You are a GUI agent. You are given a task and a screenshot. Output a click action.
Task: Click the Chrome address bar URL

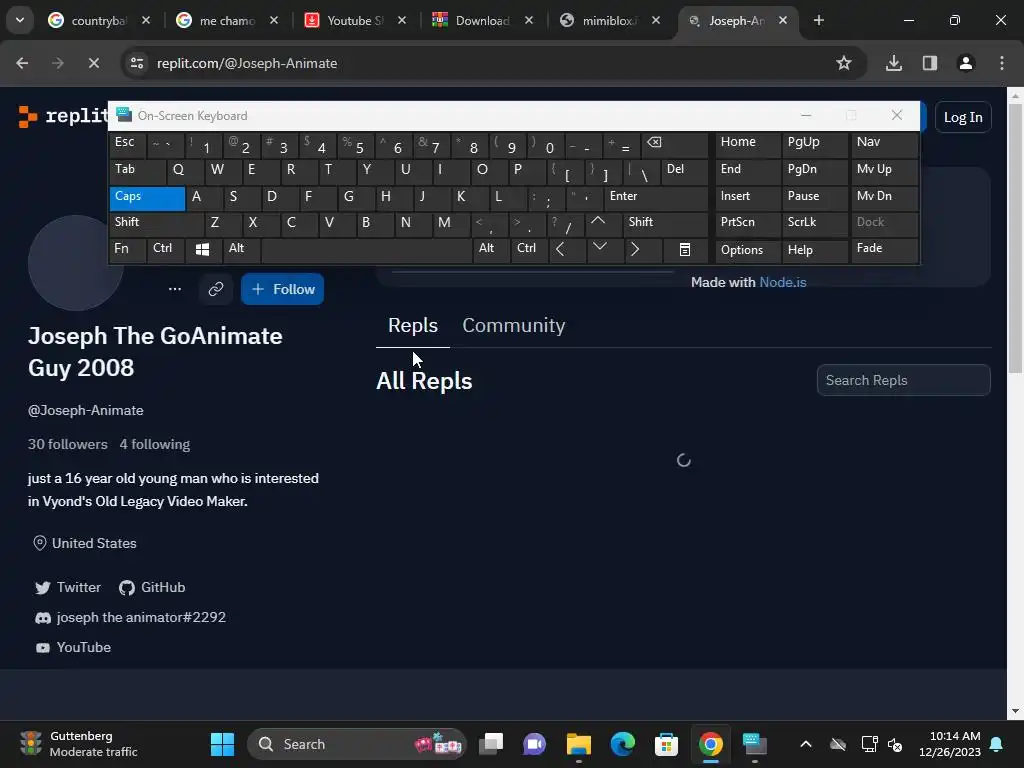tap(247, 63)
